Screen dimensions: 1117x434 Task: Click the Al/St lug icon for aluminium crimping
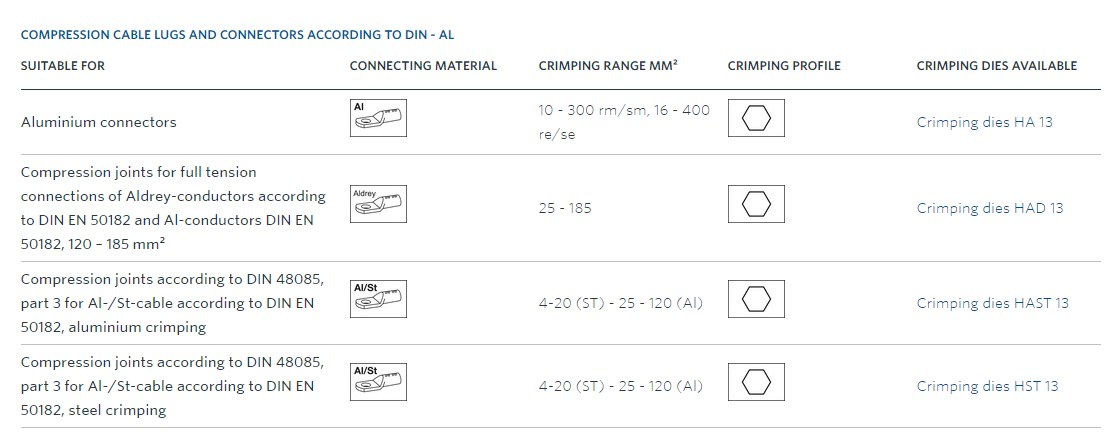(x=379, y=299)
